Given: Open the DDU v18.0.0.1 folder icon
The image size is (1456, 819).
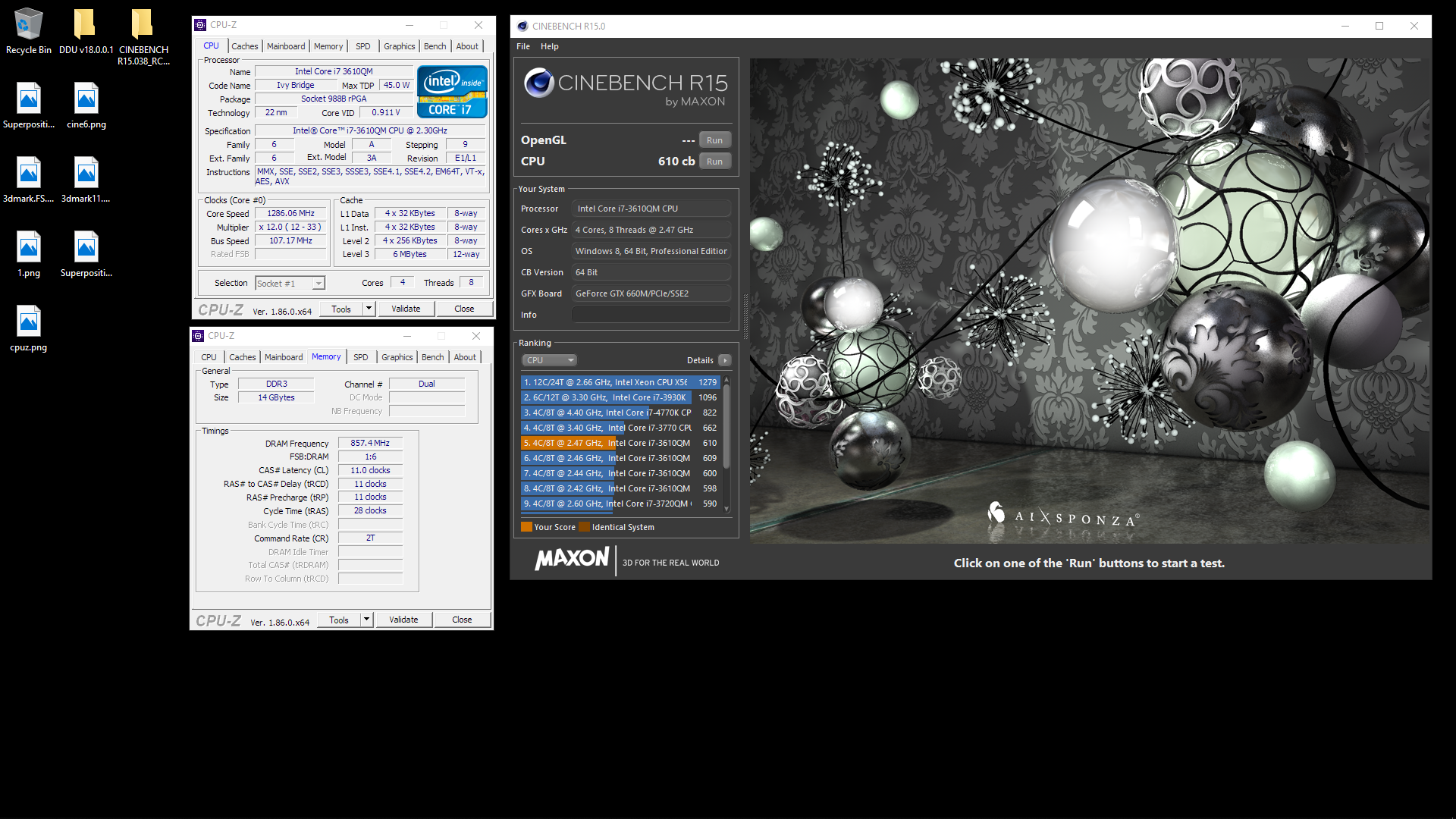Looking at the screenshot, I should pos(86,30).
